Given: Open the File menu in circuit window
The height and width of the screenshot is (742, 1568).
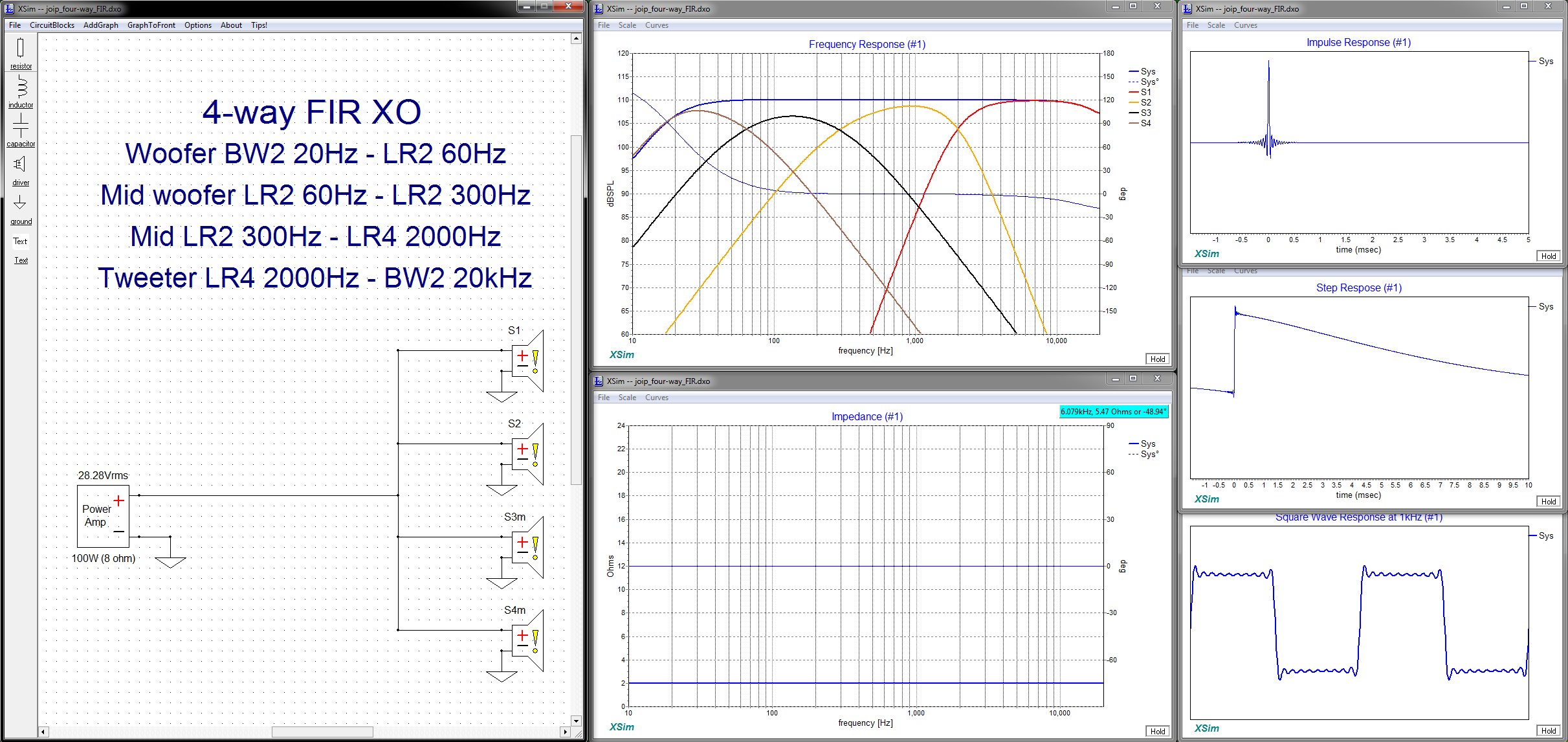Looking at the screenshot, I should (15, 25).
